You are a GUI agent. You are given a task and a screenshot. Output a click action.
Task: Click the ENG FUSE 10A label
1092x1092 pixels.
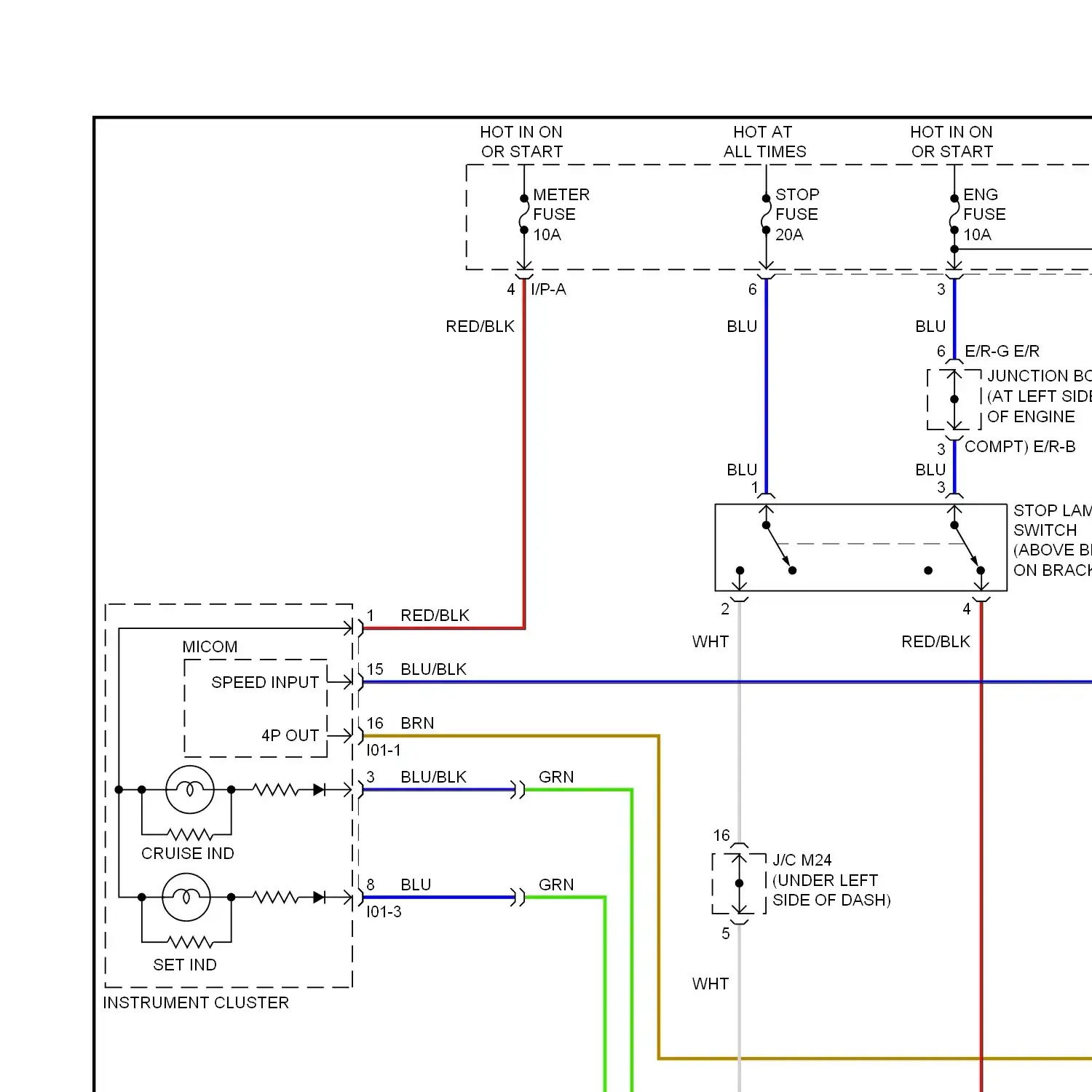pyautogui.click(x=984, y=215)
